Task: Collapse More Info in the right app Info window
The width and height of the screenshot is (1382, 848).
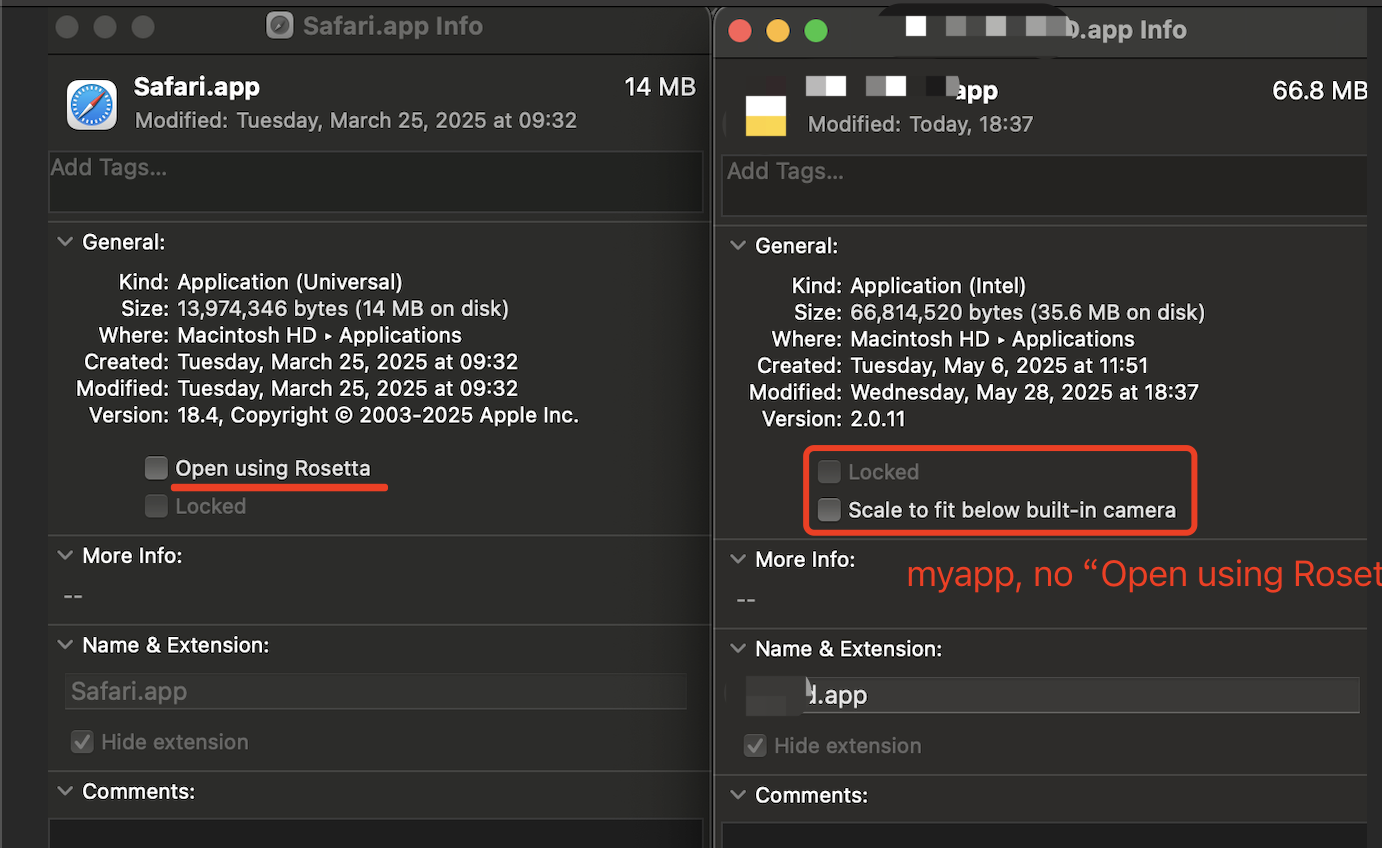Action: 738,559
